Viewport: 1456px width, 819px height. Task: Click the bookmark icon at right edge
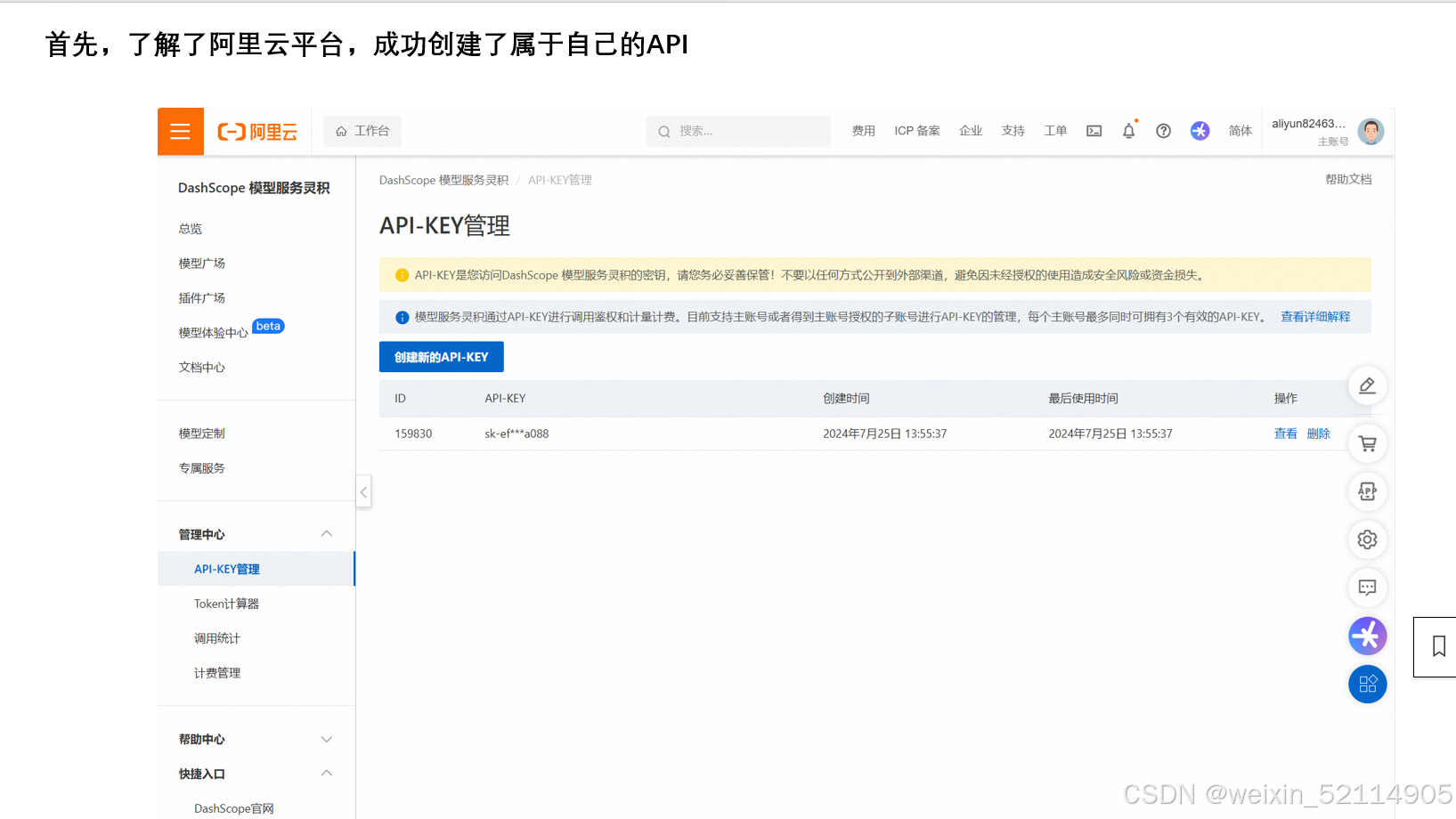click(x=1438, y=646)
